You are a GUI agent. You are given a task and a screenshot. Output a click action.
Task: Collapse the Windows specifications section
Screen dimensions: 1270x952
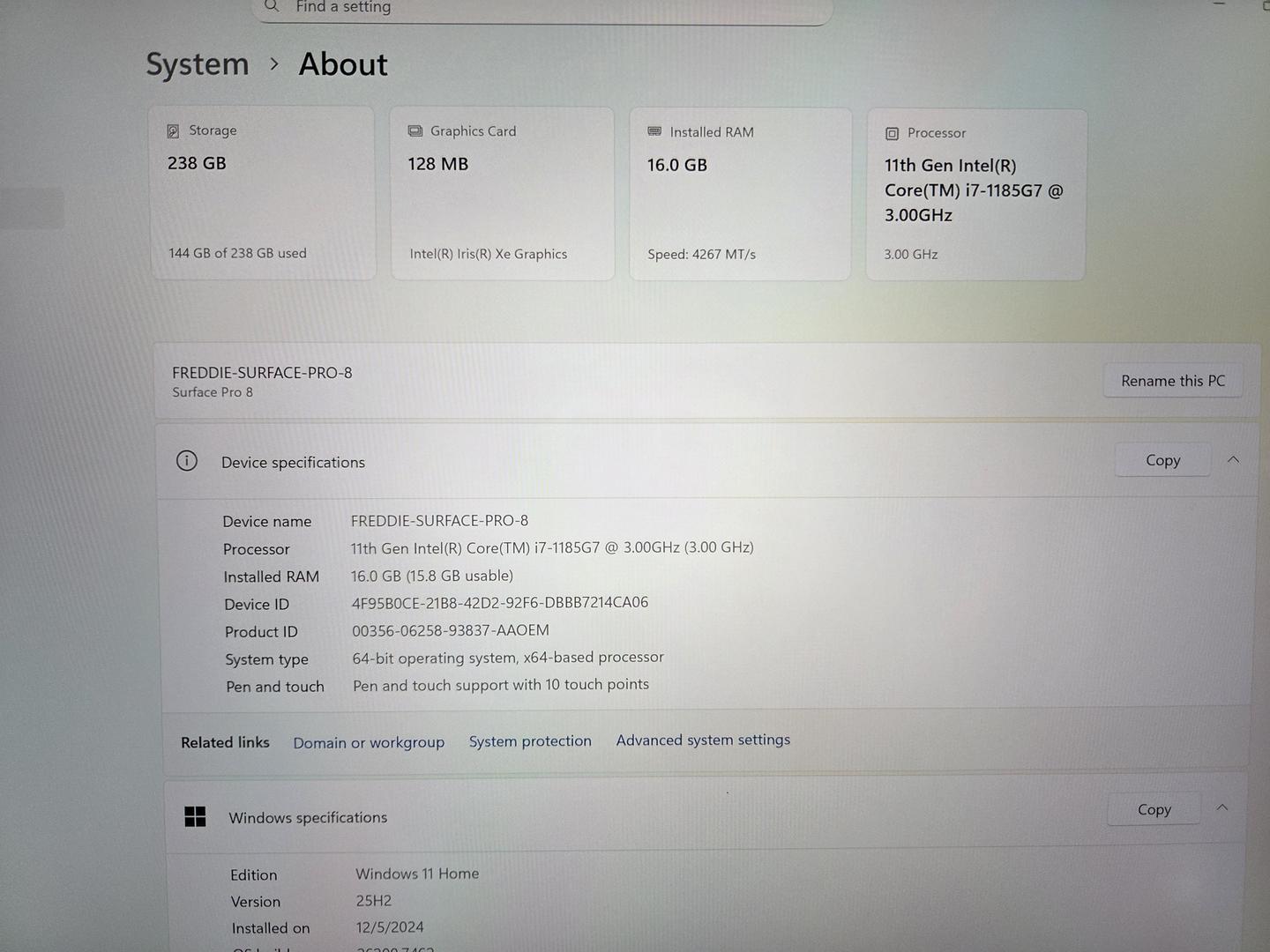[1222, 807]
